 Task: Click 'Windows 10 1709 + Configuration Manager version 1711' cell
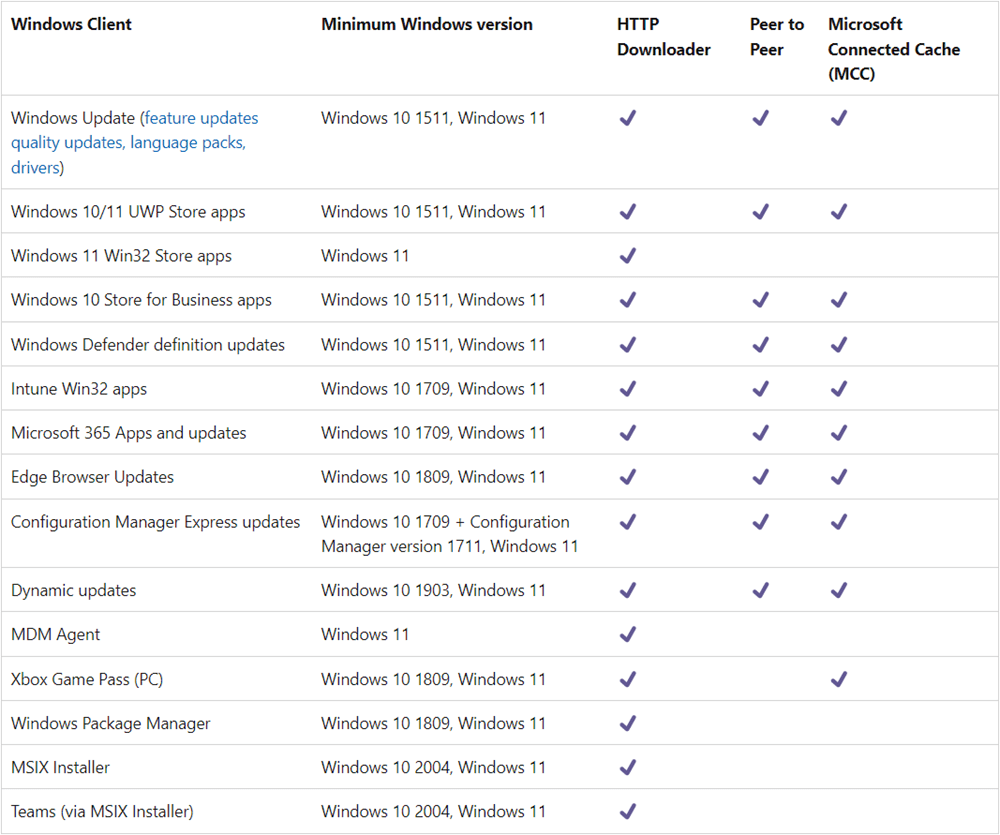pos(450,535)
